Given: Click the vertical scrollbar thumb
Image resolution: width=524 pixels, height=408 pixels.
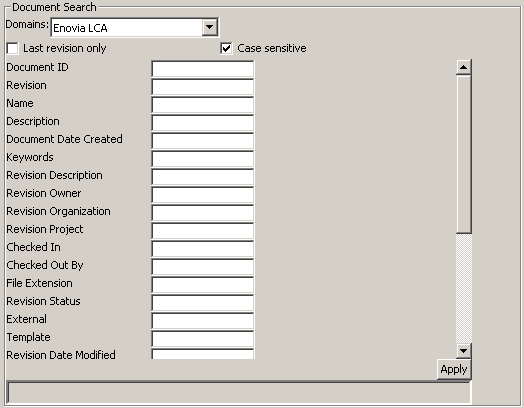Looking at the screenshot, I should 464,154.
